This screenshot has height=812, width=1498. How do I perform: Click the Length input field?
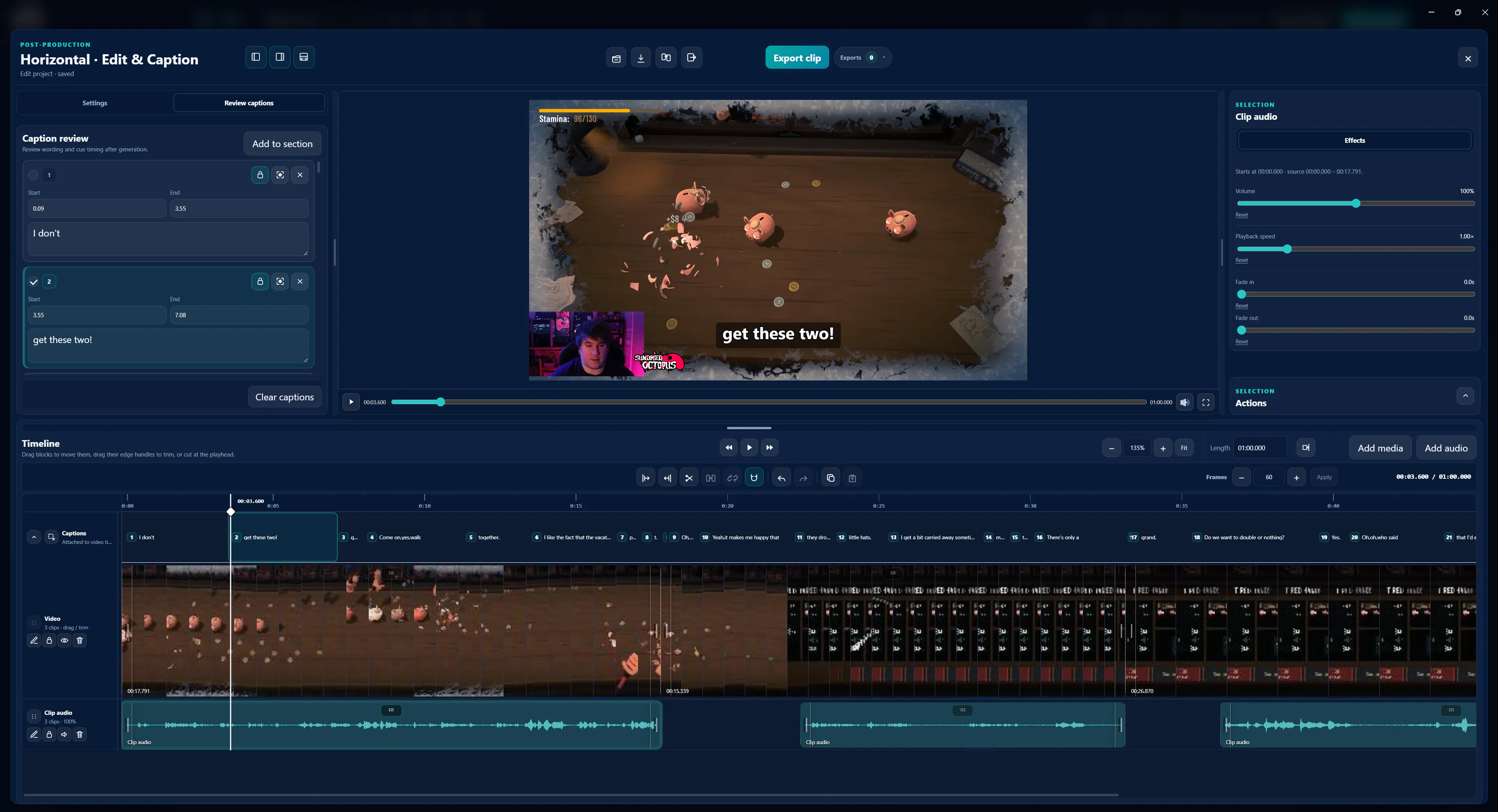(1260, 448)
